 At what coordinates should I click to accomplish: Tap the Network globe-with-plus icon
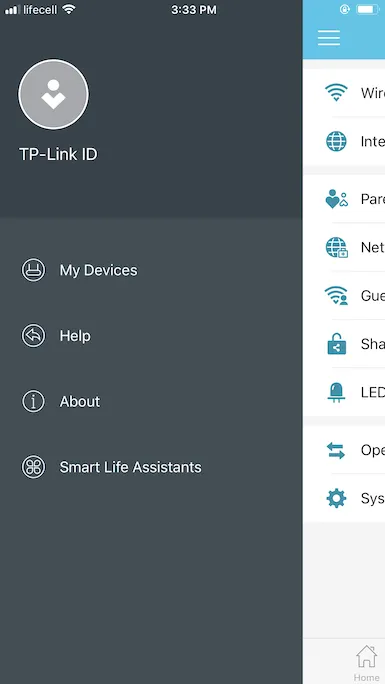(x=337, y=247)
